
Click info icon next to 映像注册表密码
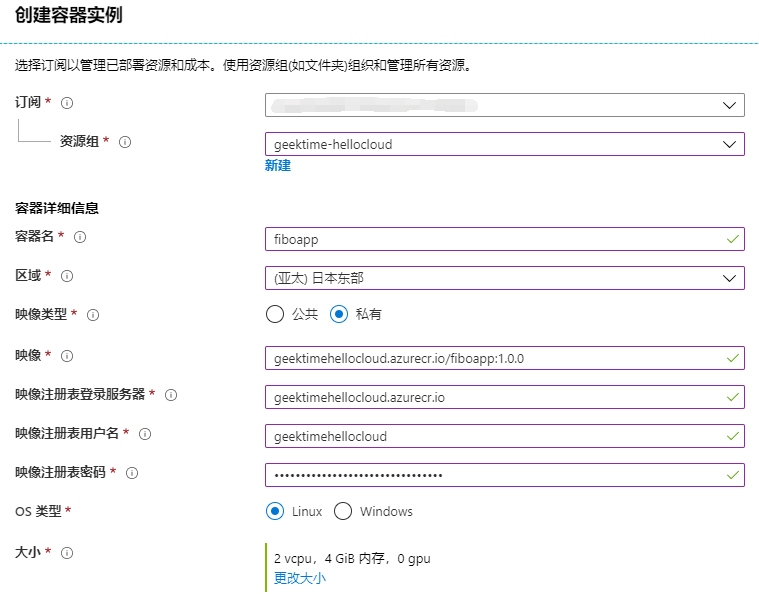132,473
